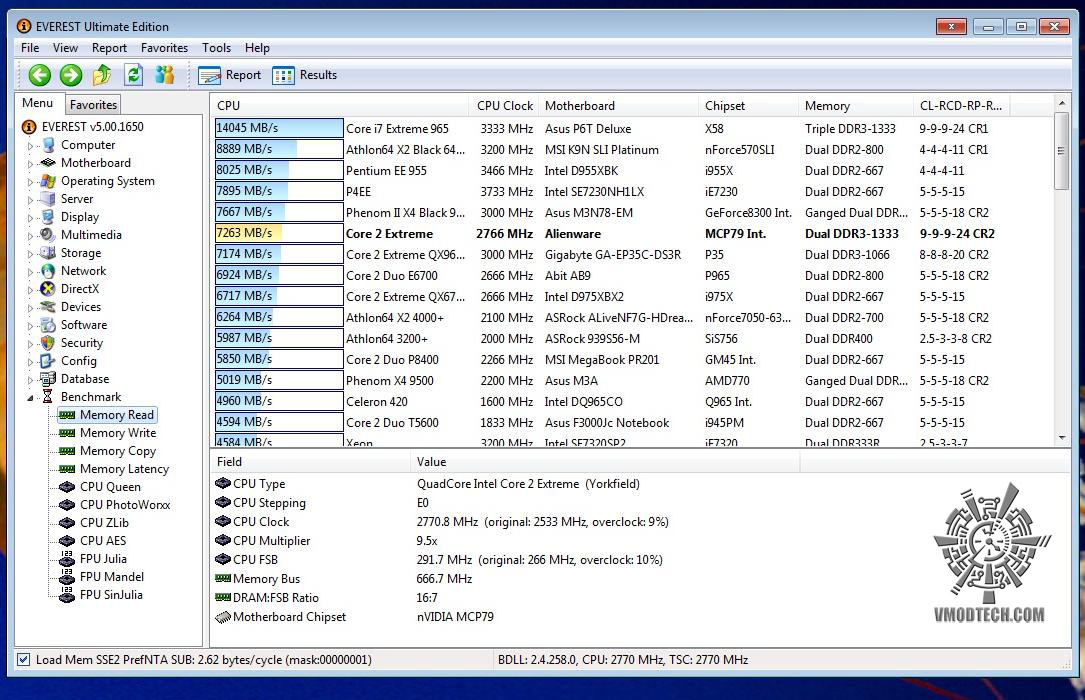Toggle the status bar checkbox
The image size is (1085, 700).
24,659
